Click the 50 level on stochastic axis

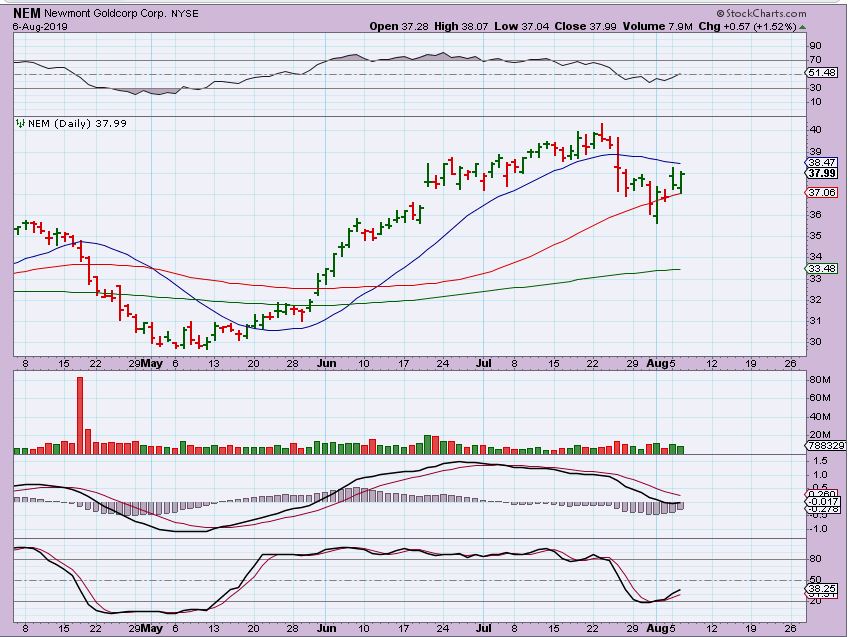[x=815, y=580]
